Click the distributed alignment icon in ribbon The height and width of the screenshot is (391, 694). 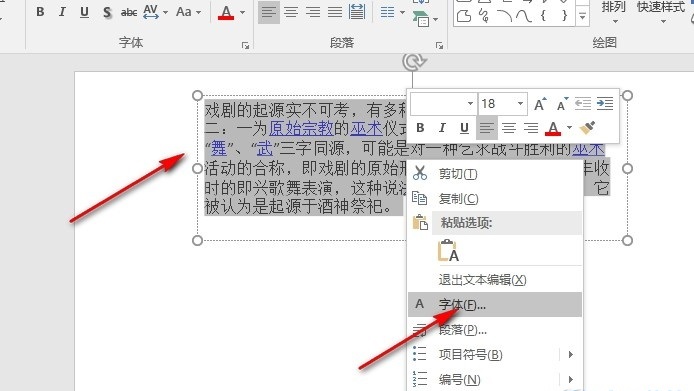357,12
